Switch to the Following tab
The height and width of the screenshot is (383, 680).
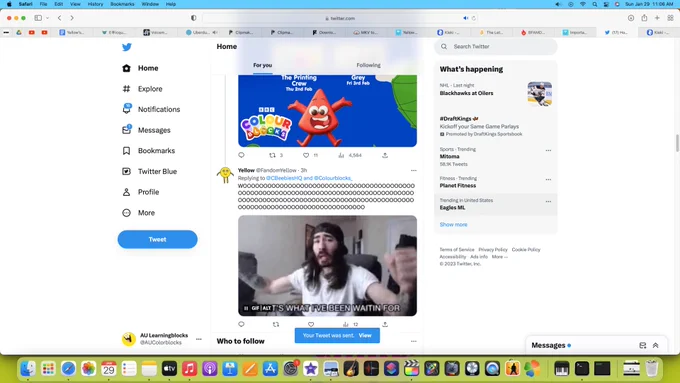point(368,65)
